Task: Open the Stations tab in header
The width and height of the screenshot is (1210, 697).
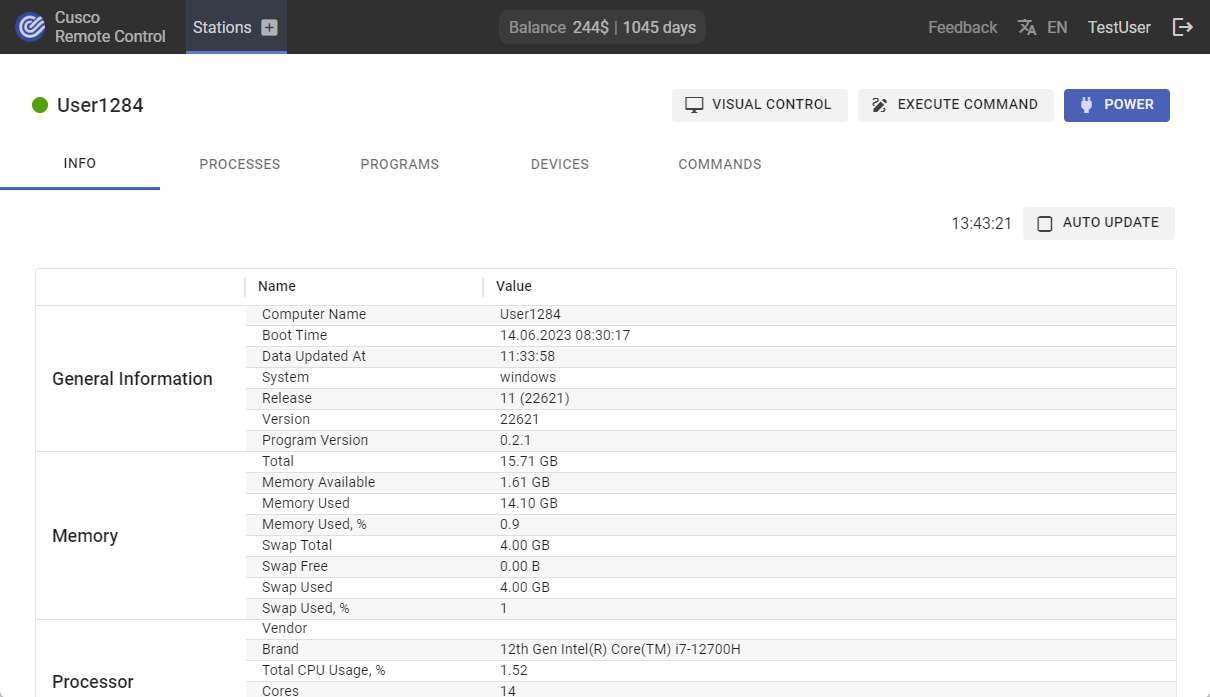Action: (222, 27)
